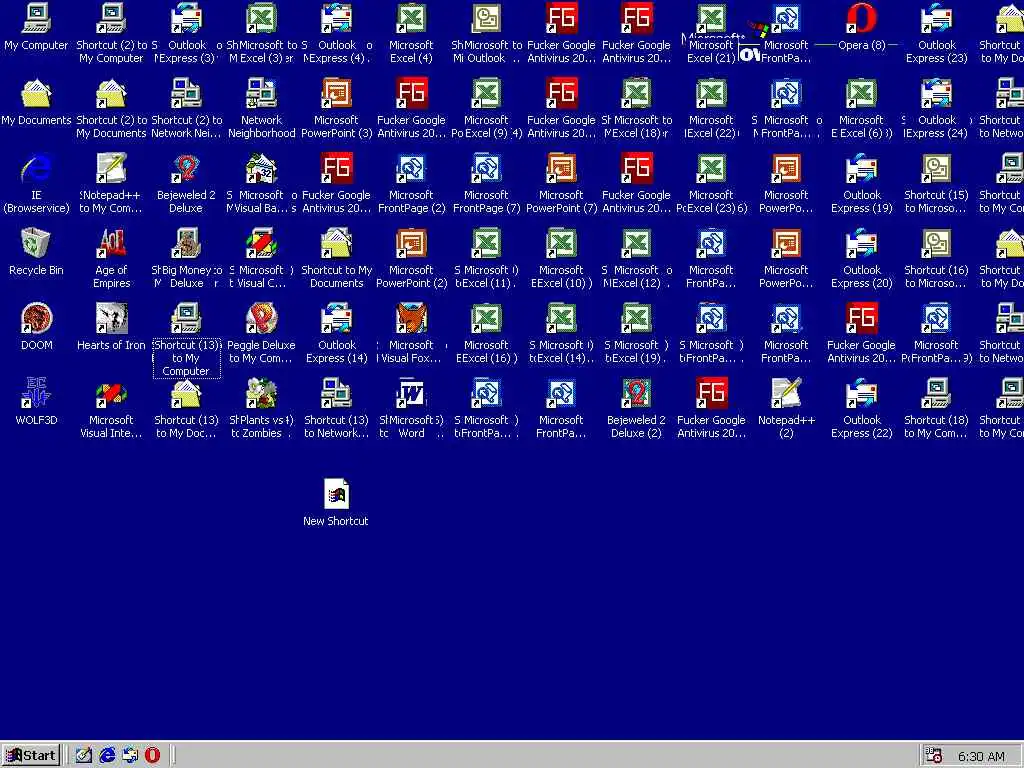
Task: Launch Internet Explorer from Quick Launch
Action: pyautogui.click(x=107, y=756)
